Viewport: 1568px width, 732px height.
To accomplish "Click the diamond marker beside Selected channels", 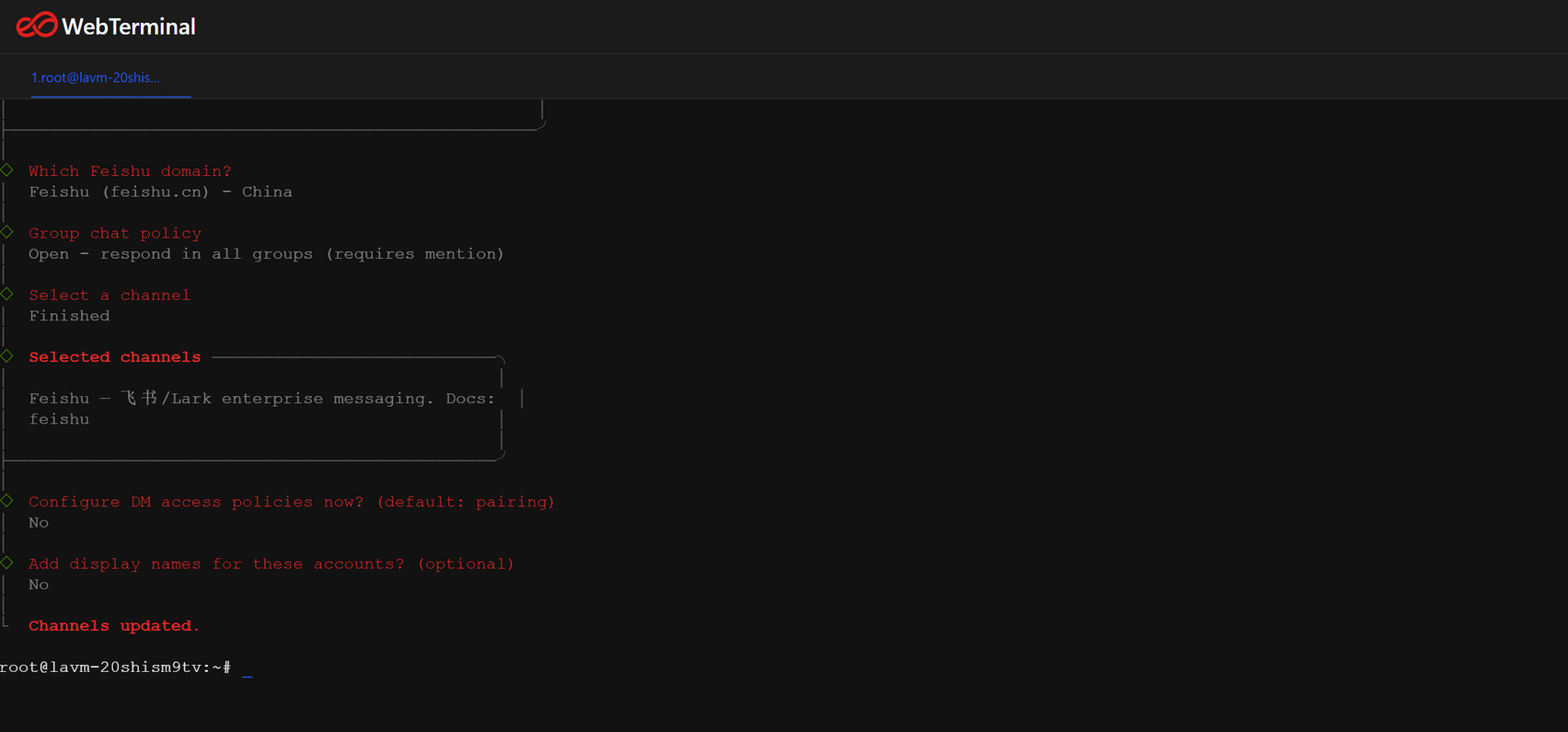I will [7, 356].
